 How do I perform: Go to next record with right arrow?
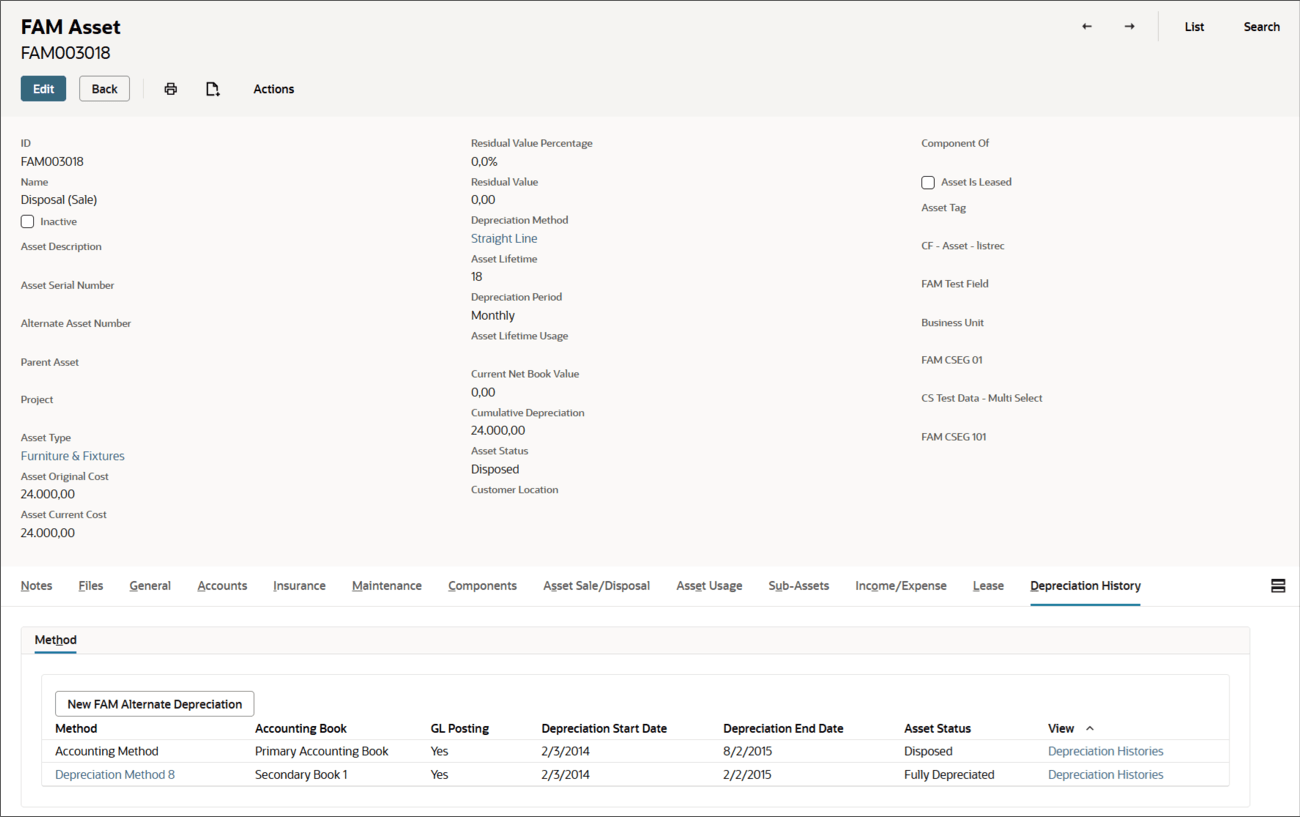tap(1129, 26)
